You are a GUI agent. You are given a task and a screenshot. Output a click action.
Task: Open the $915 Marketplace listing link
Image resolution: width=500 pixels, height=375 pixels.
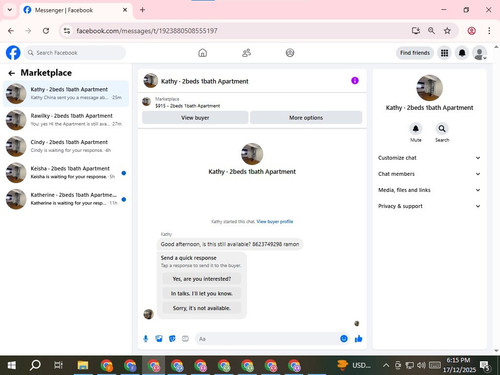(x=188, y=106)
